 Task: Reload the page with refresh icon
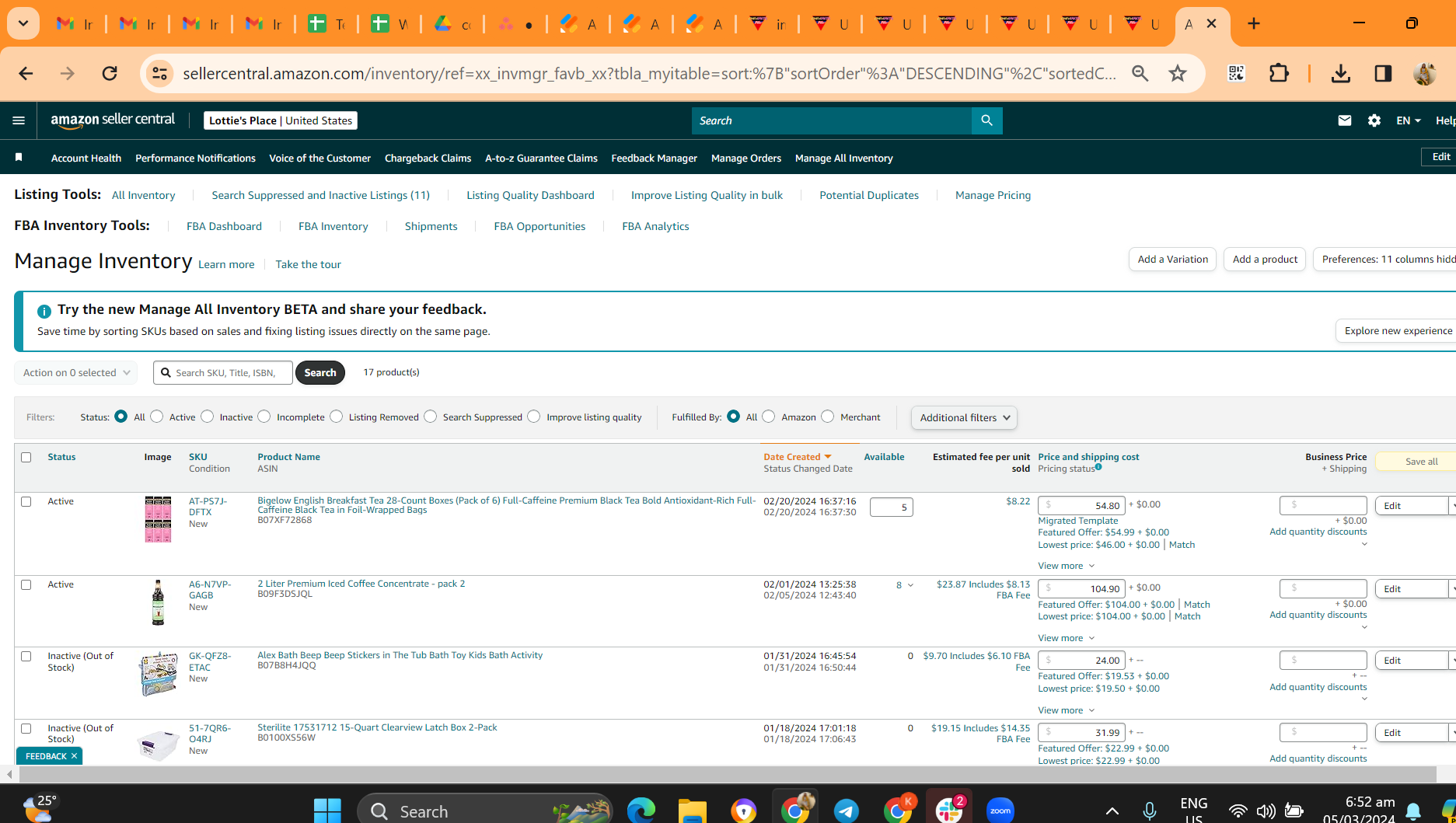pos(110,73)
